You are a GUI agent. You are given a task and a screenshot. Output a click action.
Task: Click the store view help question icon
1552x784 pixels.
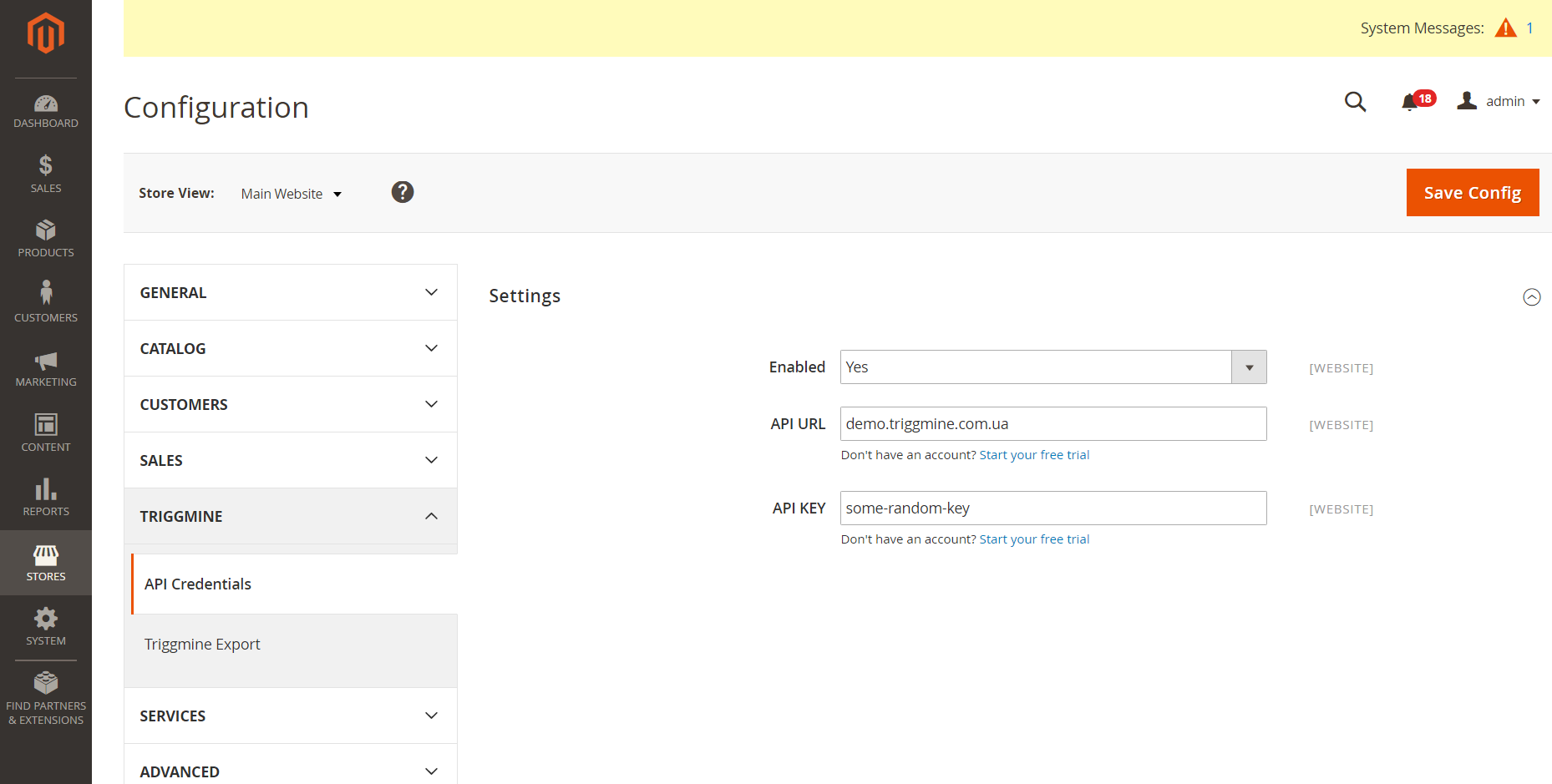tap(403, 192)
